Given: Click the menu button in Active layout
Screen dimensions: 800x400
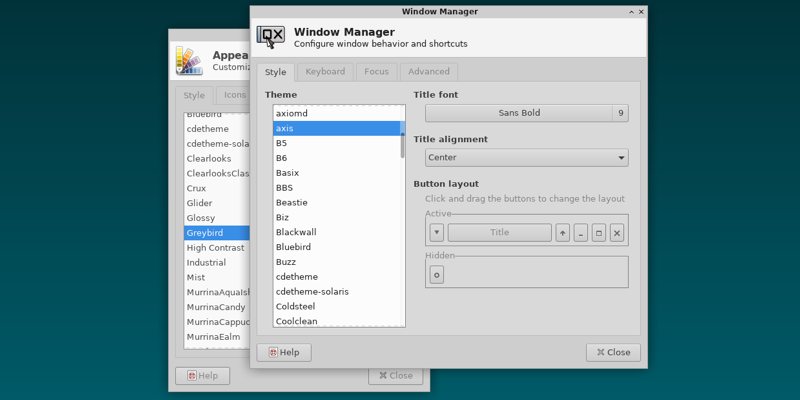Looking at the screenshot, I should coord(436,233).
